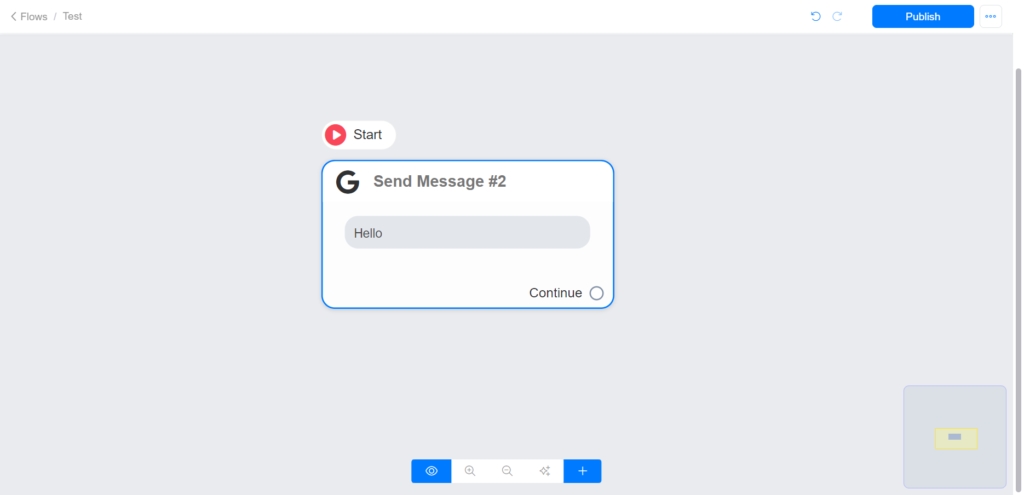Image resolution: width=1024 pixels, height=495 pixels.
Task: Toggle the eye preview button
Action: (x=431, y=471)
